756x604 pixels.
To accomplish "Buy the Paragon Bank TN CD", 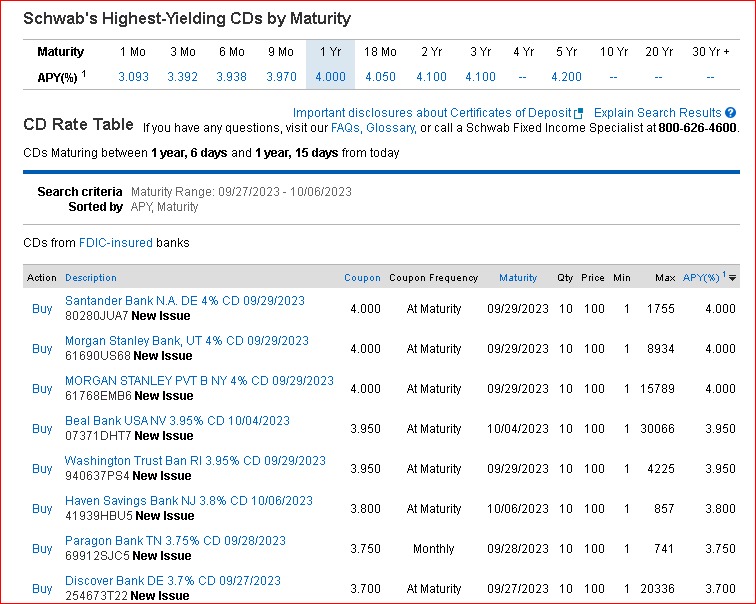I will pos(42,549).
